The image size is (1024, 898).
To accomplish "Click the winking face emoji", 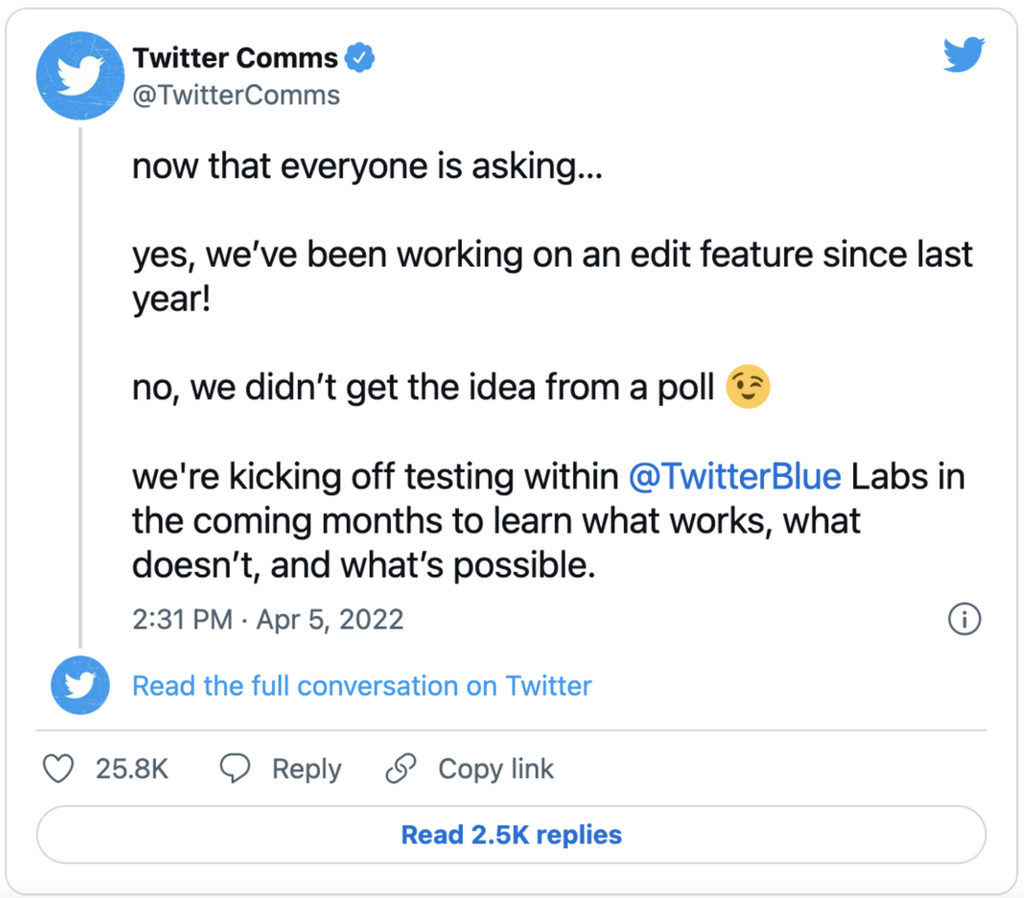I will point(748,388).
